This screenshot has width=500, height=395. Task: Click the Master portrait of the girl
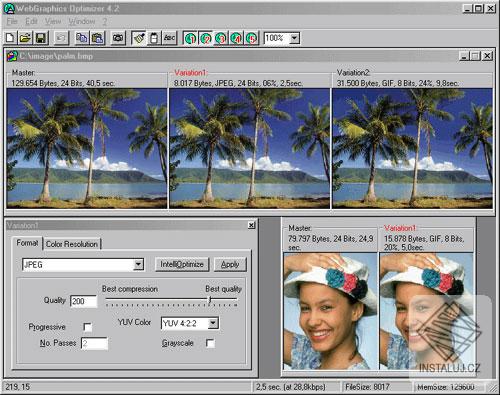(330, 311)
